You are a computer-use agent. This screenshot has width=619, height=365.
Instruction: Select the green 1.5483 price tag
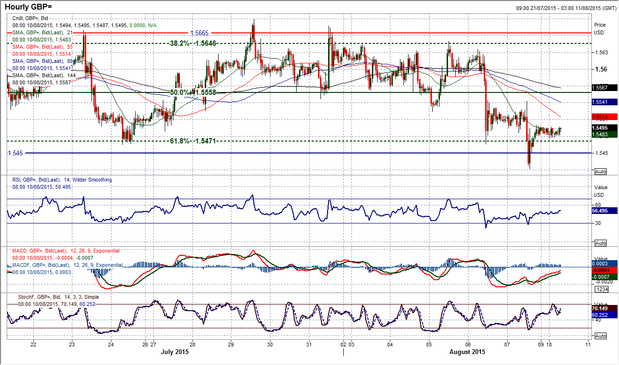pyautogui.click(x=604, y=135)
